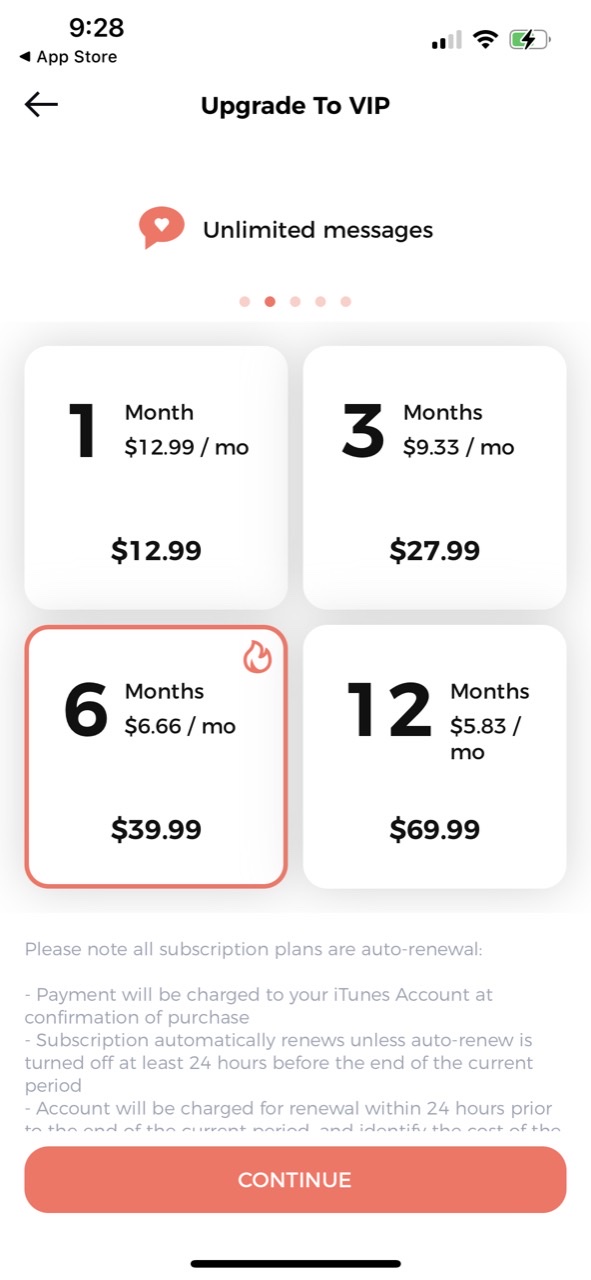Tap the back arrow icon
The width and height of the screenshot is (591, 1280).
(x=41, y=105)
